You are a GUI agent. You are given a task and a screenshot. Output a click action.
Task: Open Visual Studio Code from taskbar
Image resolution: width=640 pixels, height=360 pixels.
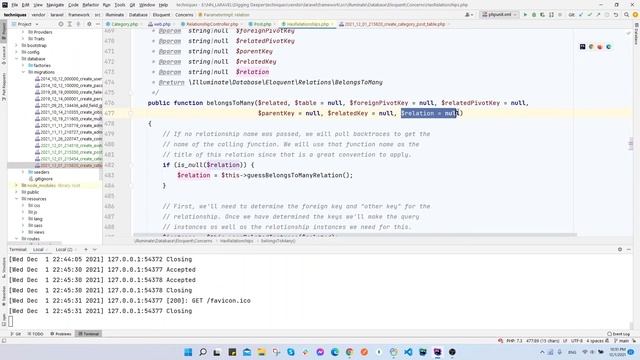click(x=408, y=352)
